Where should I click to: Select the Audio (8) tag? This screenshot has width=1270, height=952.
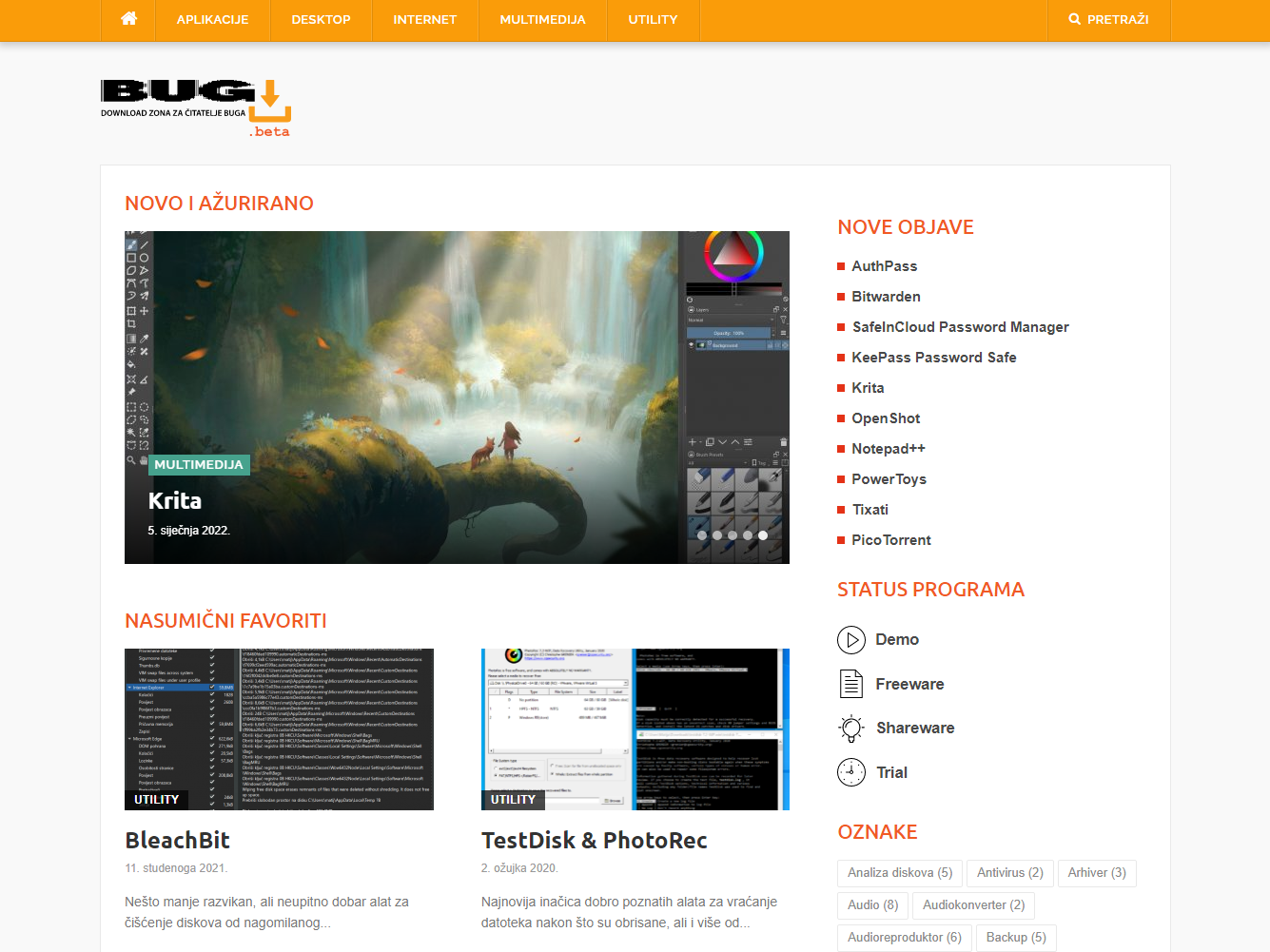point(872,905)
